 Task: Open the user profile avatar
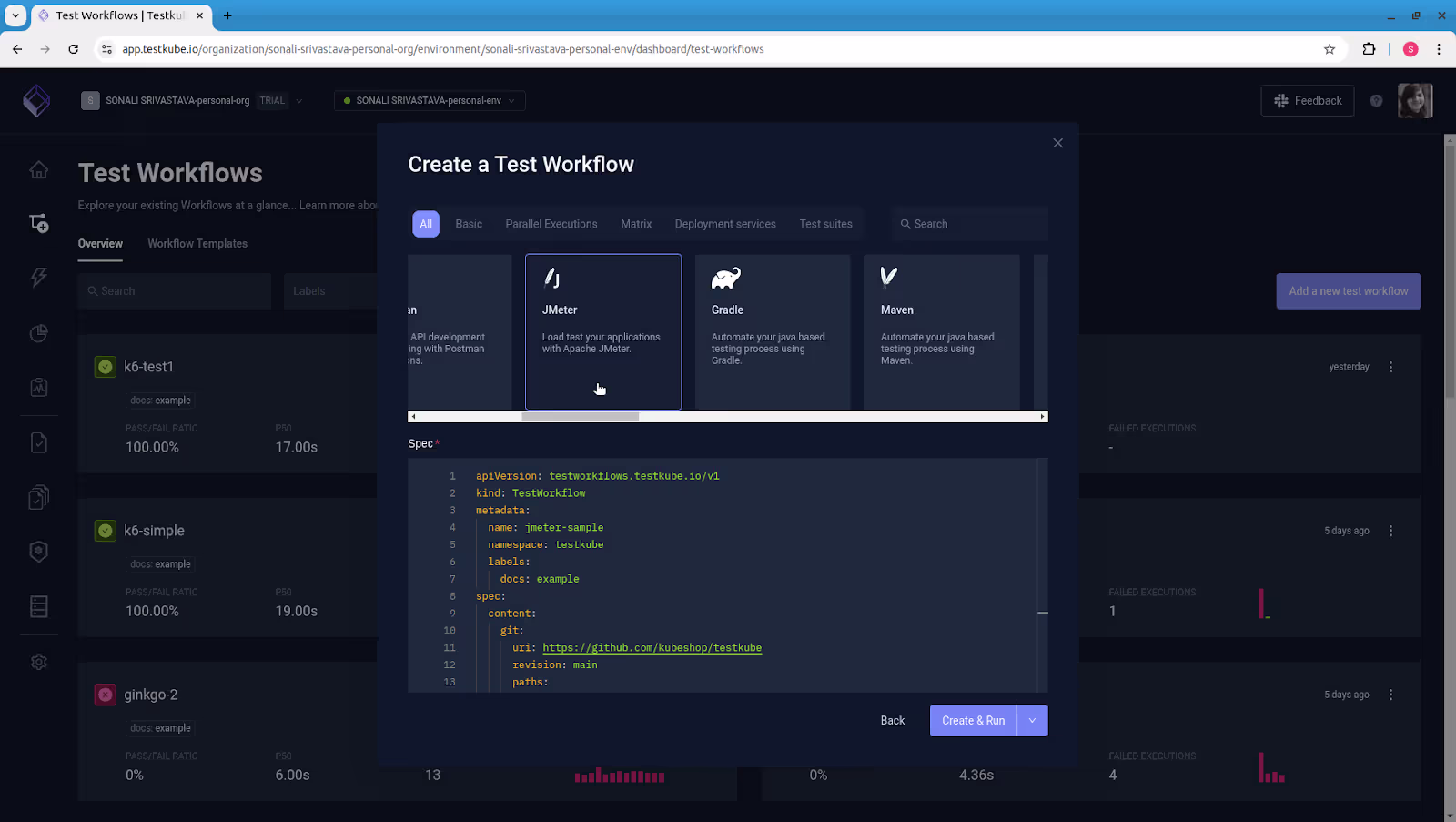[x=1415, y=100]
